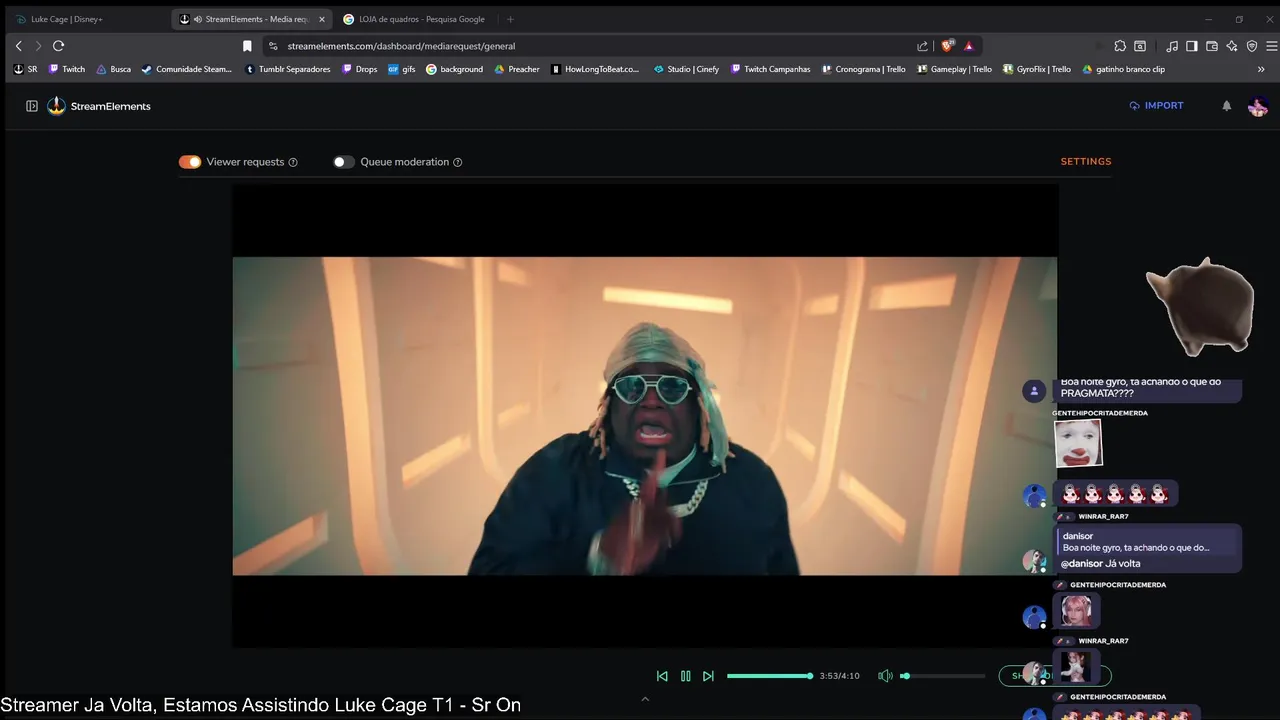Toggle the StreamElements sidebar panel icon

coord(32,106)
